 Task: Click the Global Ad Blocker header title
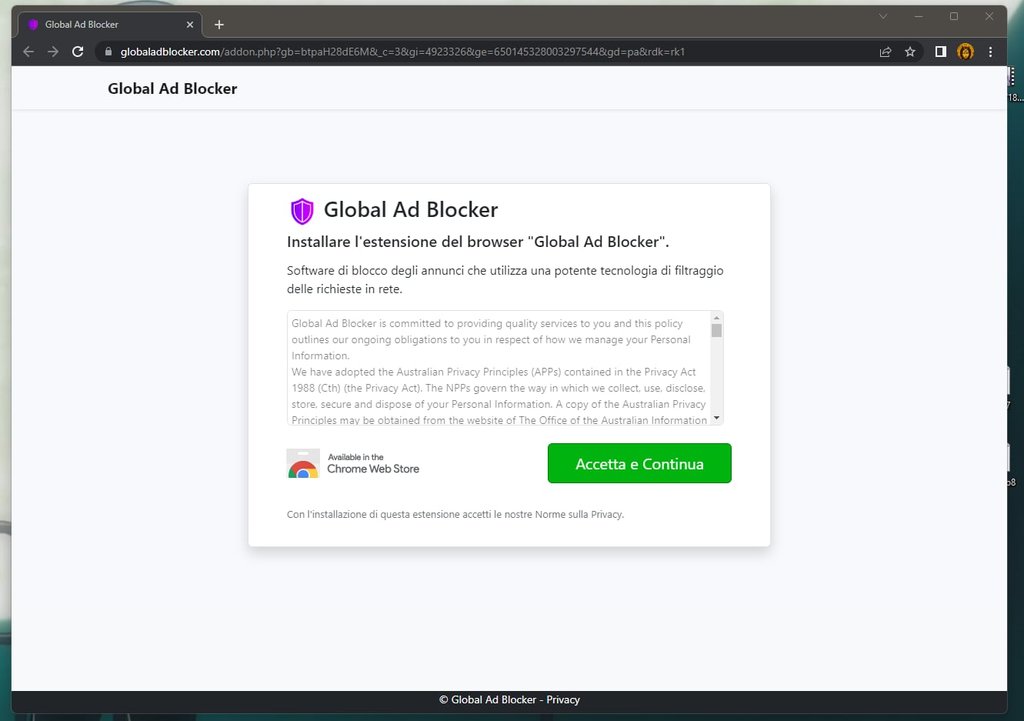[172, 88]
